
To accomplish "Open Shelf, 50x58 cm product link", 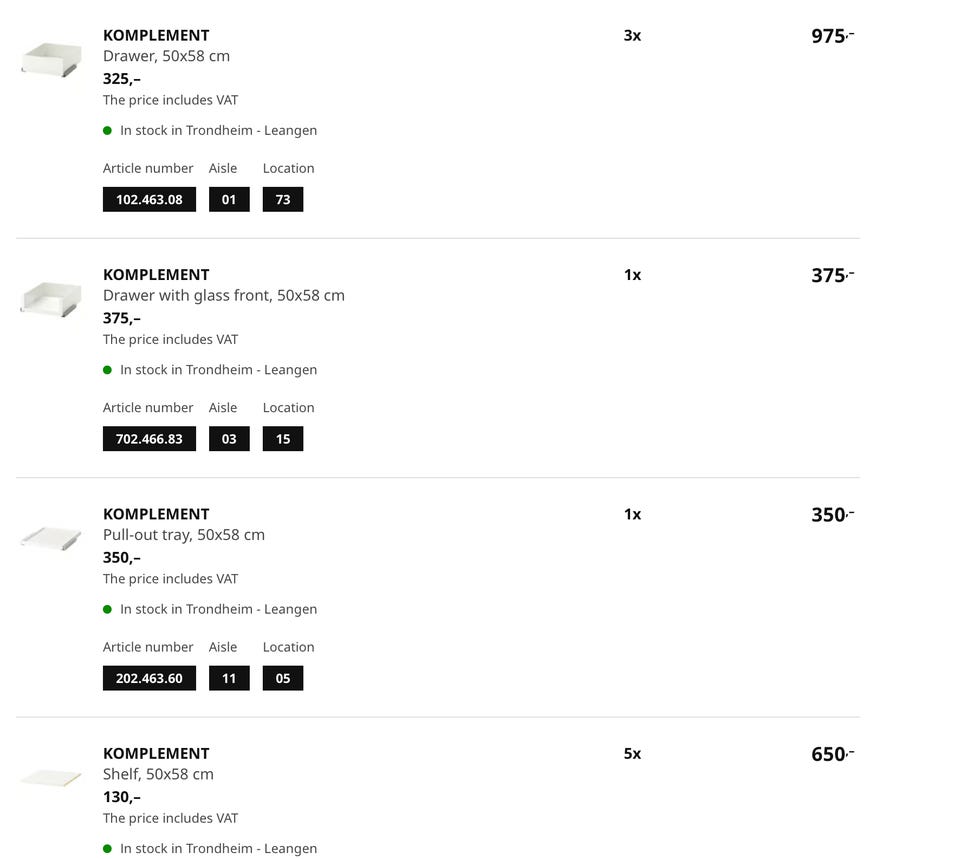I will point(158,774).
